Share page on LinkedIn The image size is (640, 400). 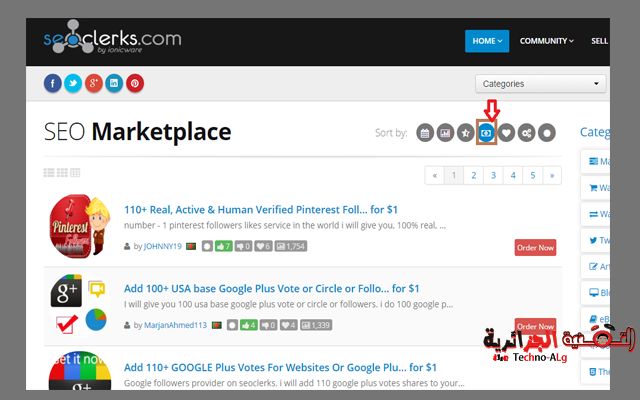pyautogui.click(x=114, y=84)
